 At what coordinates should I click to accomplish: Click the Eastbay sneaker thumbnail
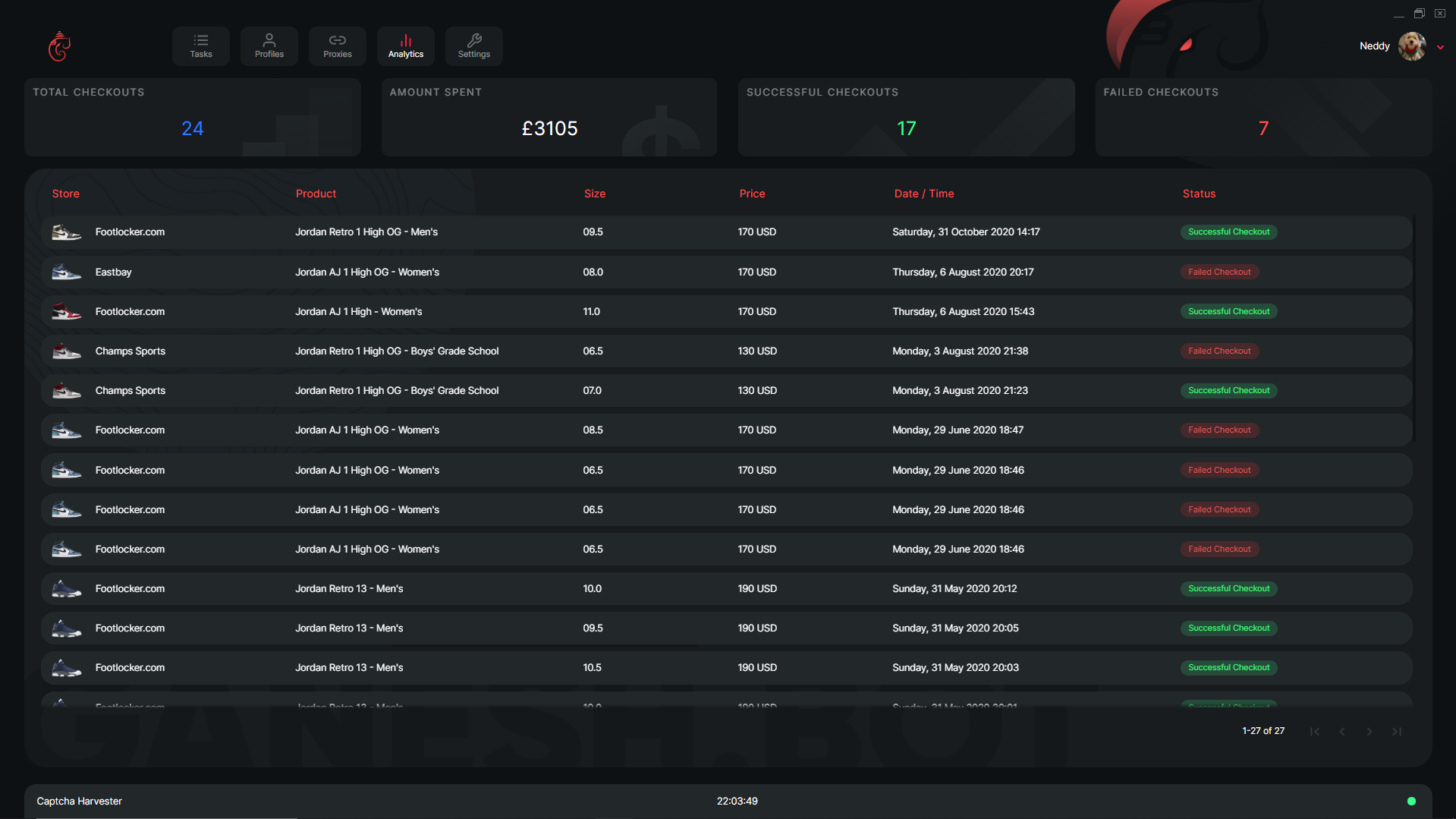[x=66, y=272]
